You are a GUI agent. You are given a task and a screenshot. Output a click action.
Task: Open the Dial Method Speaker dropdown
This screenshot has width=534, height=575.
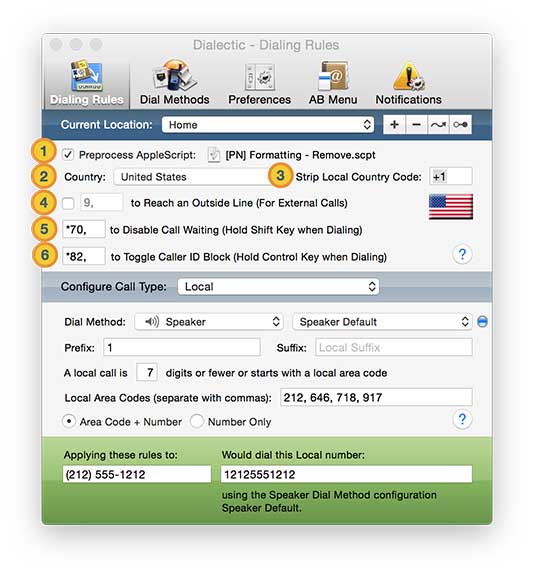click(x=209, y=322)
